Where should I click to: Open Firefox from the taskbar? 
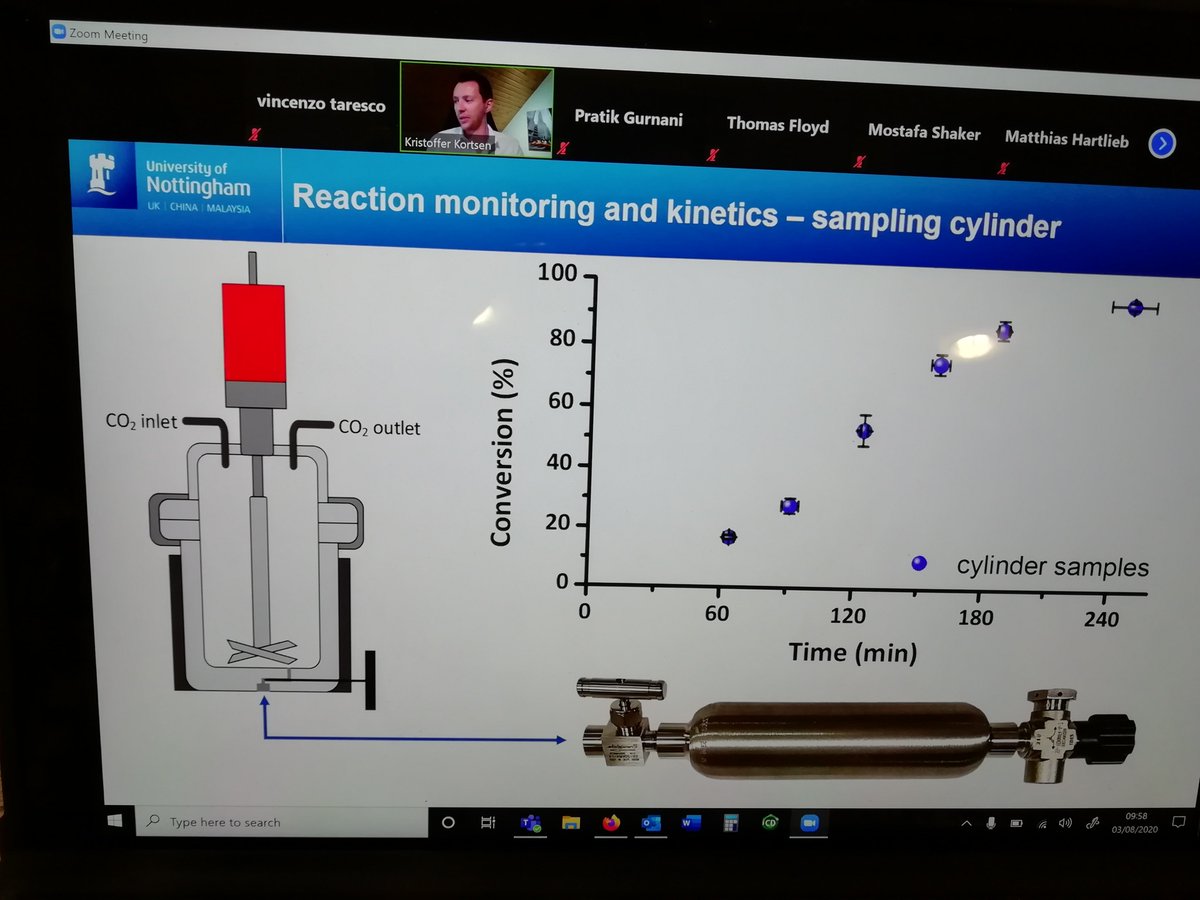tap(611, 823)
